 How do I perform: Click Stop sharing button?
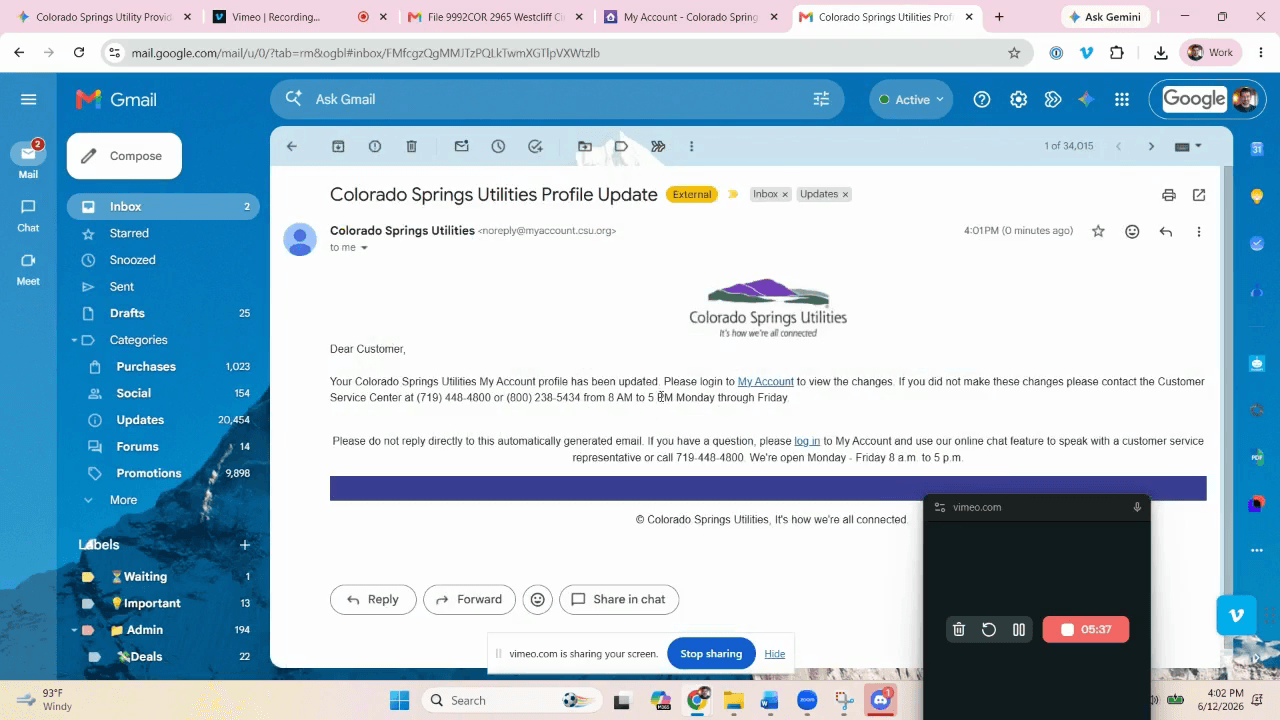[711, 654]
